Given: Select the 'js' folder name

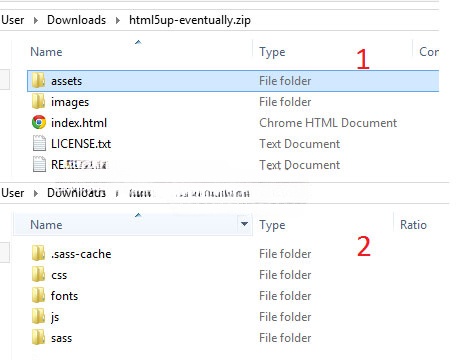Looking at the screenshot, I should pos(55,317).
